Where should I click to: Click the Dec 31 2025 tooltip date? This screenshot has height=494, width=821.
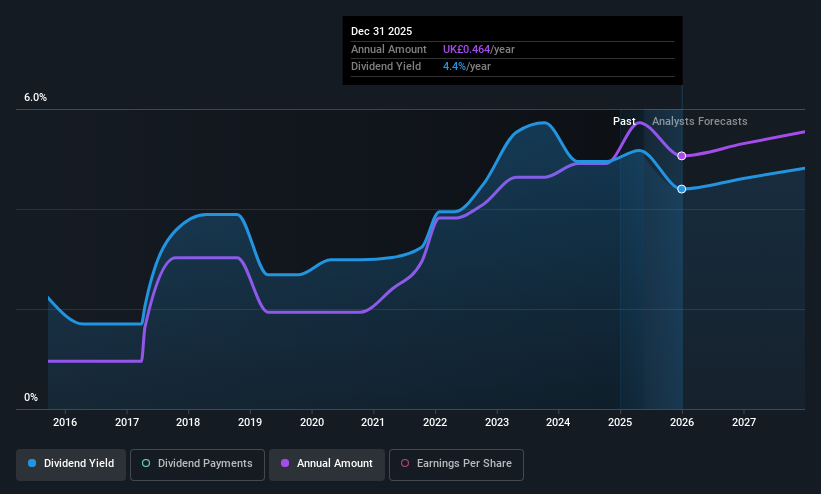pyautogui.click(x=381, y=31)
